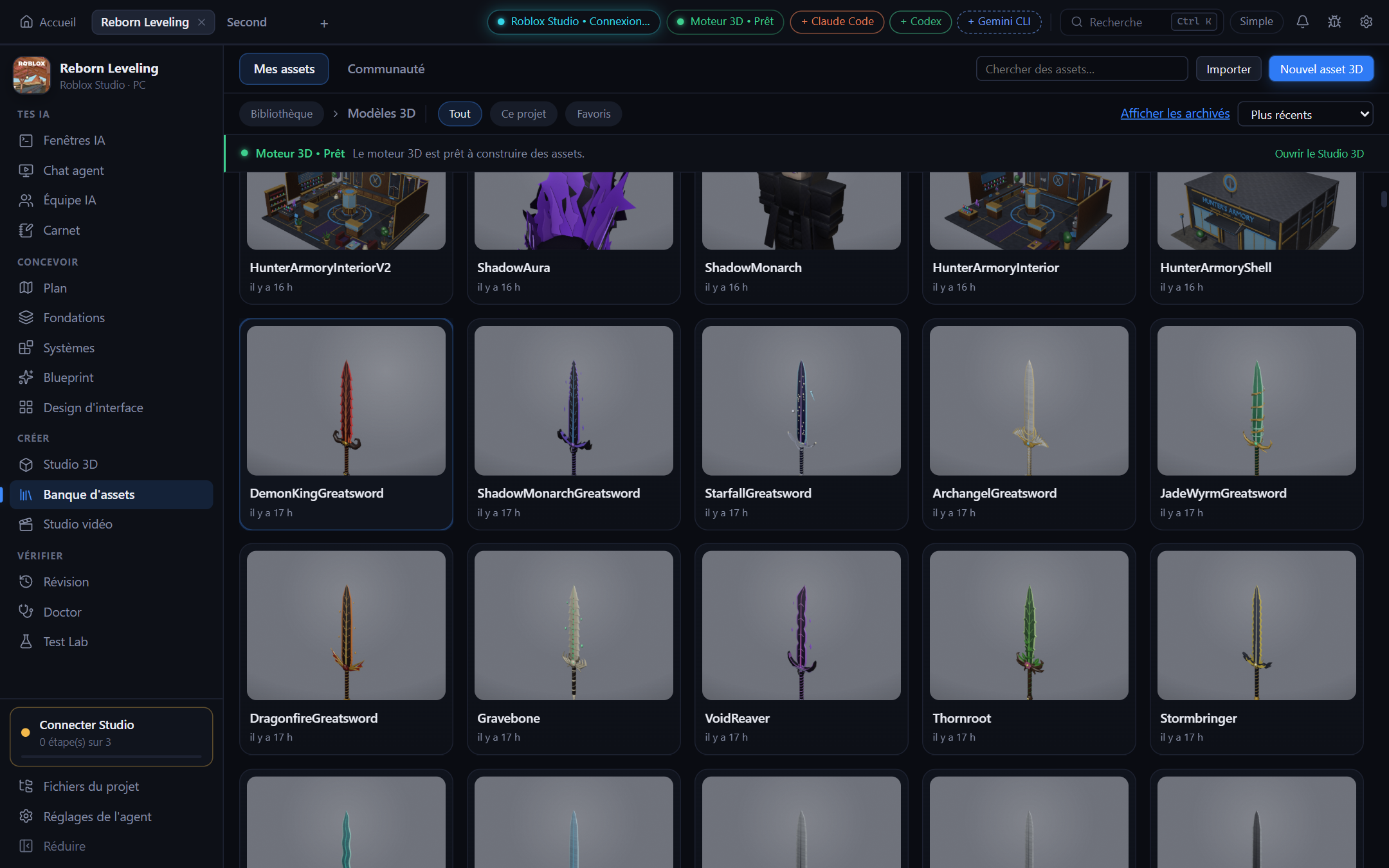
Task: Open Doctor stethoscope icon
Action: [26, 611]
